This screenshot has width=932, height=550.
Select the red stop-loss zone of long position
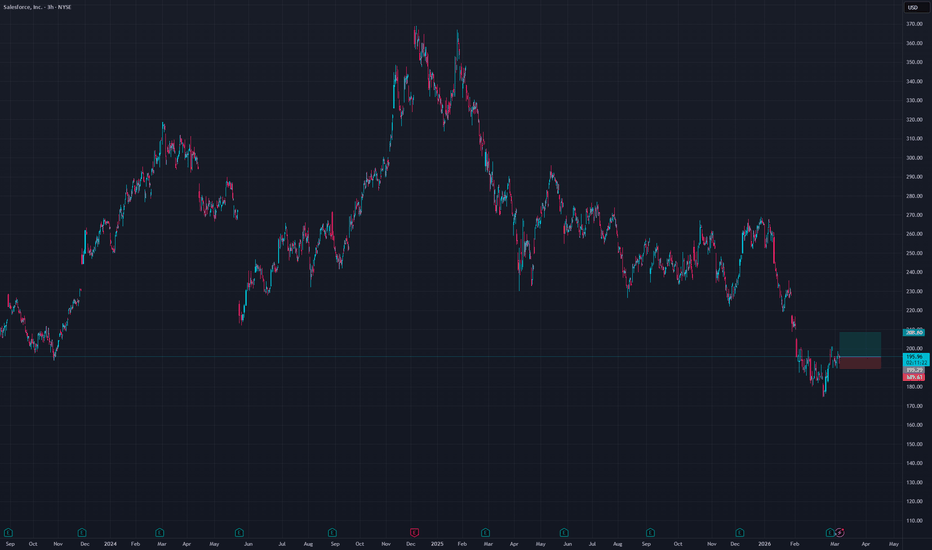tap(860, 363)
